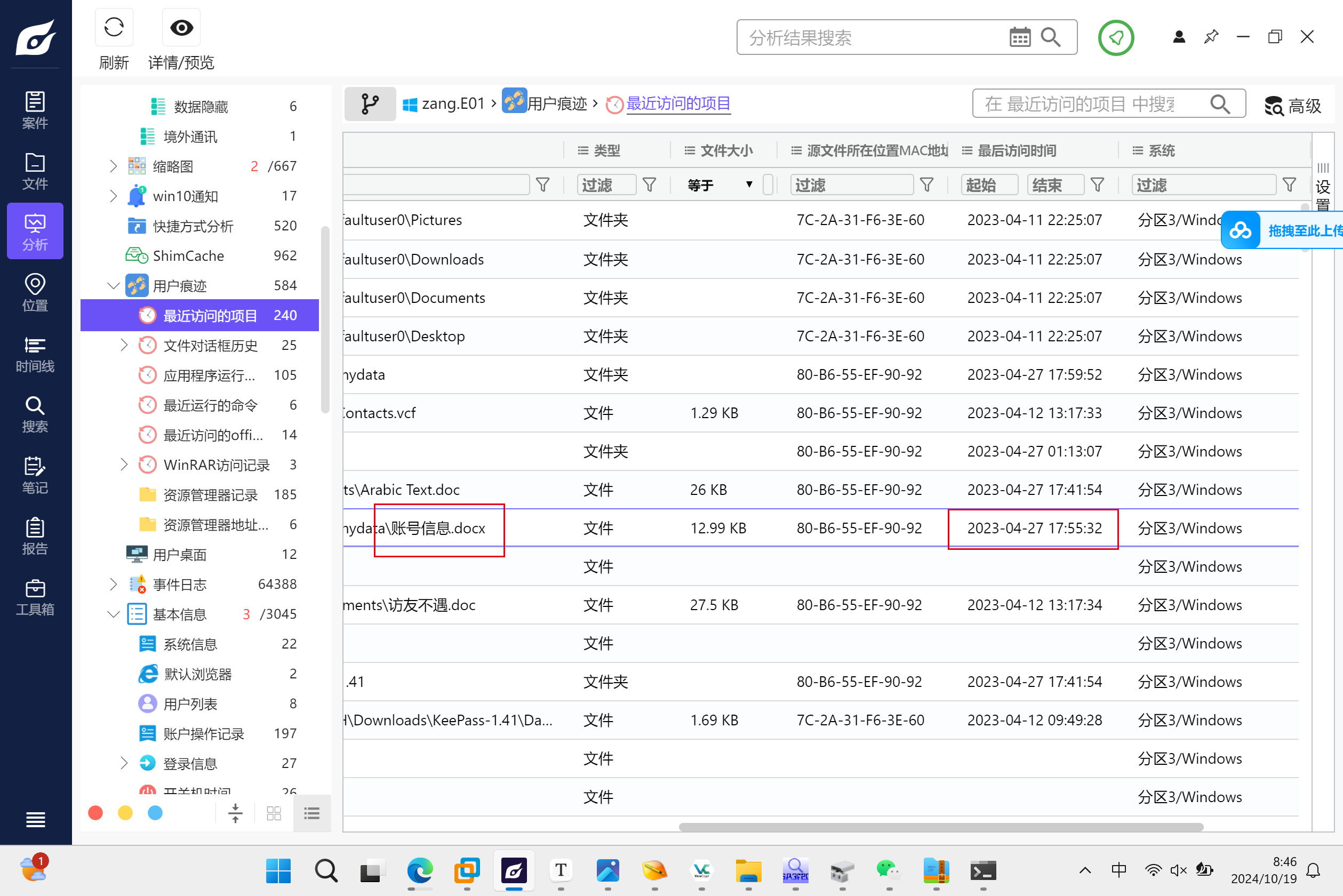Click the filter funnel for 类型 column
Viewport: 1343px width, 896px height.
tap(649, 185)
